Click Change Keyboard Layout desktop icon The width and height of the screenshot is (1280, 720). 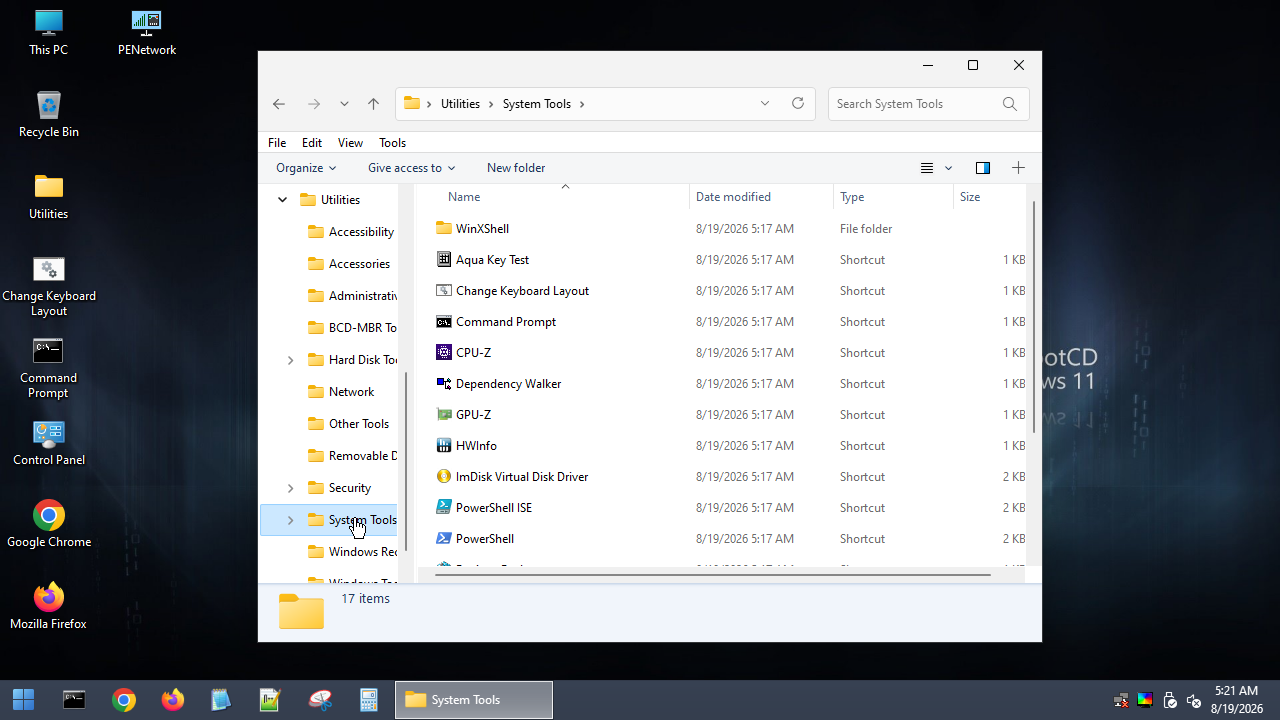[48, 286]
